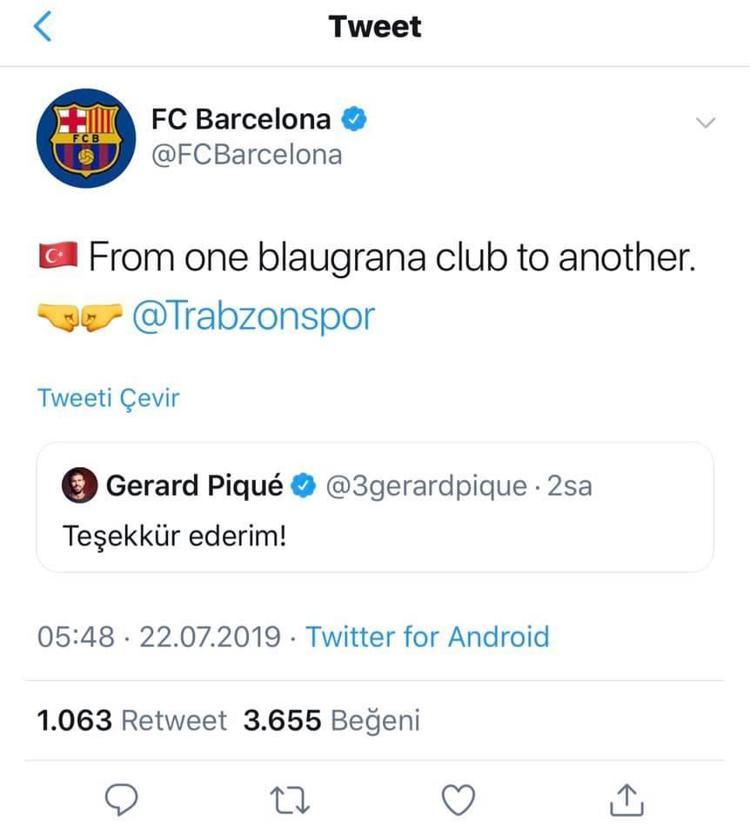
Task: Click the FC Barcelona display name
Action: click(x=241, y=120)
